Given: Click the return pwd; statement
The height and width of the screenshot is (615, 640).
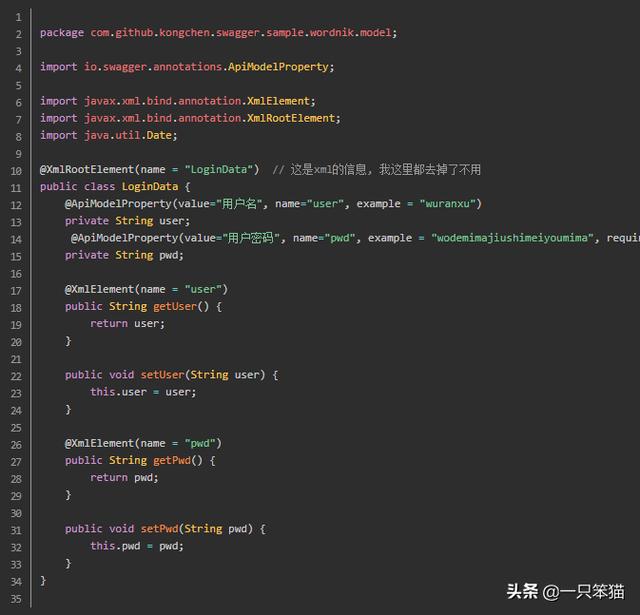Looking at the screenshot, I should click(x=124, y=478).
